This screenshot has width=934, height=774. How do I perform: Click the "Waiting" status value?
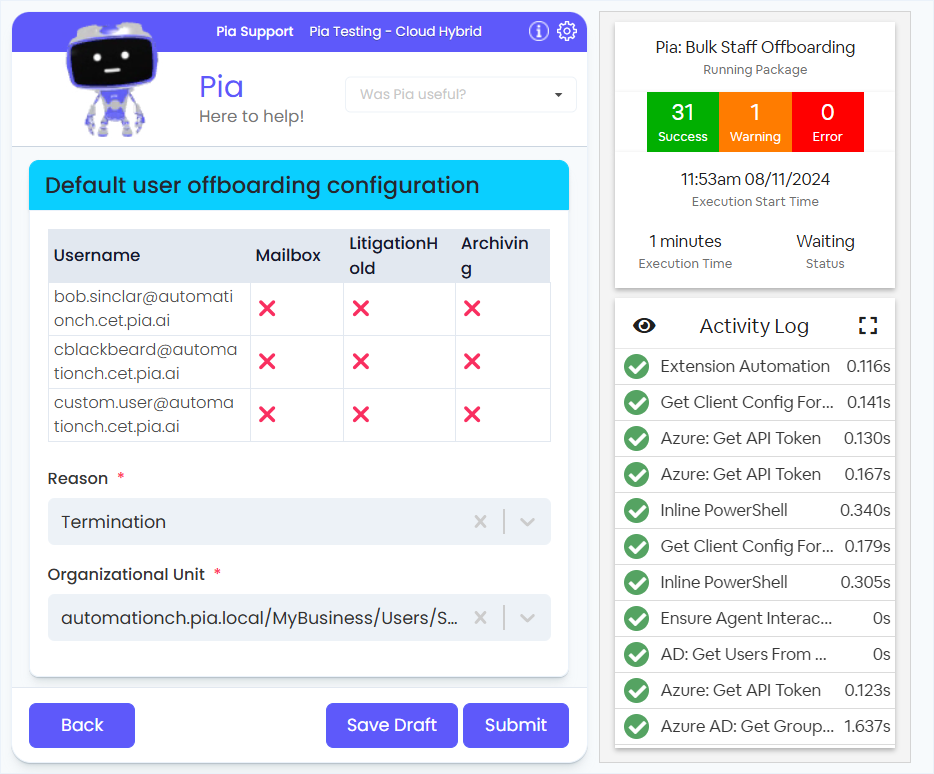[825, 241]
